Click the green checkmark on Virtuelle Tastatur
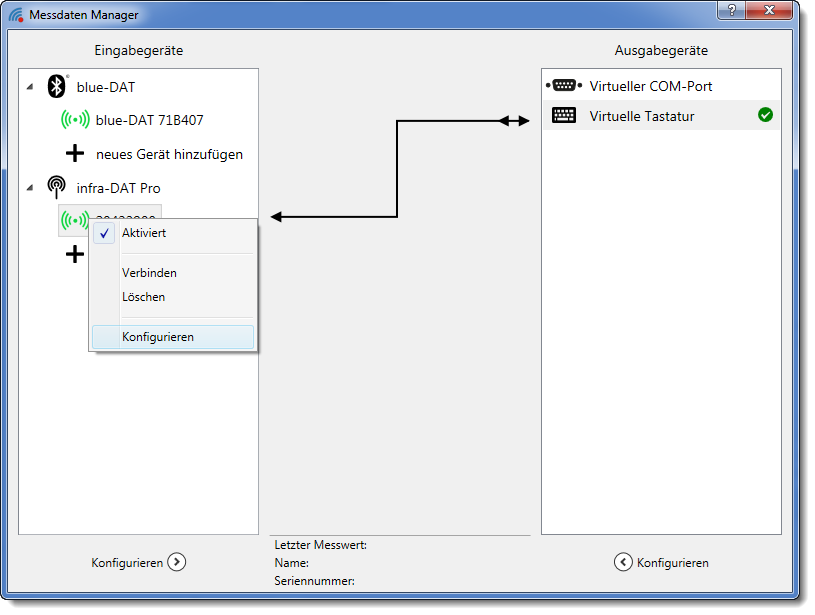Image resolution: width=815 pixels, height=615 pixels. [765, 114]
